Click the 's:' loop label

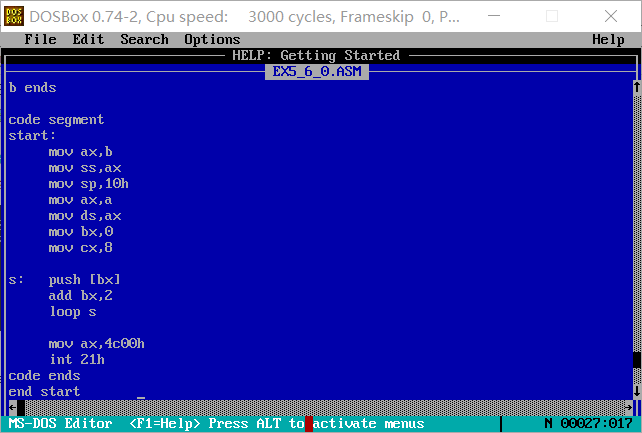[16, 280]
